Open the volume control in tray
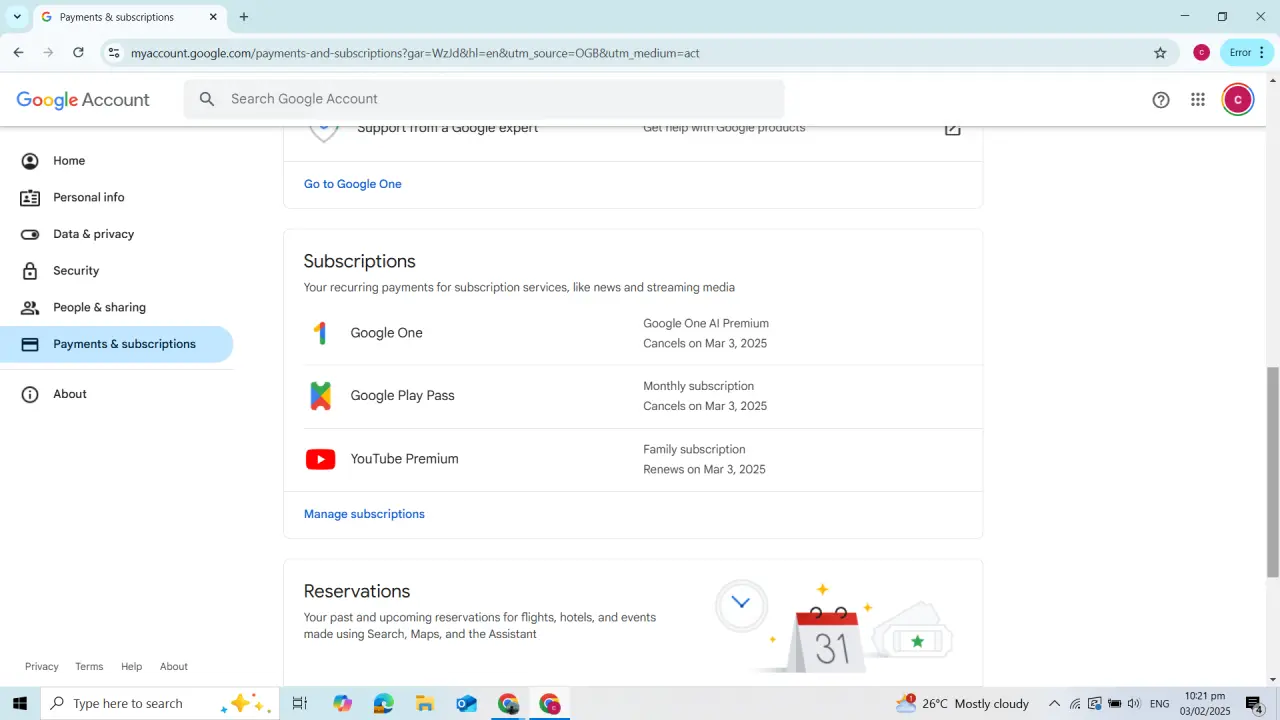This screenshot has width=1280, height=720. (x=1134, y=704)
